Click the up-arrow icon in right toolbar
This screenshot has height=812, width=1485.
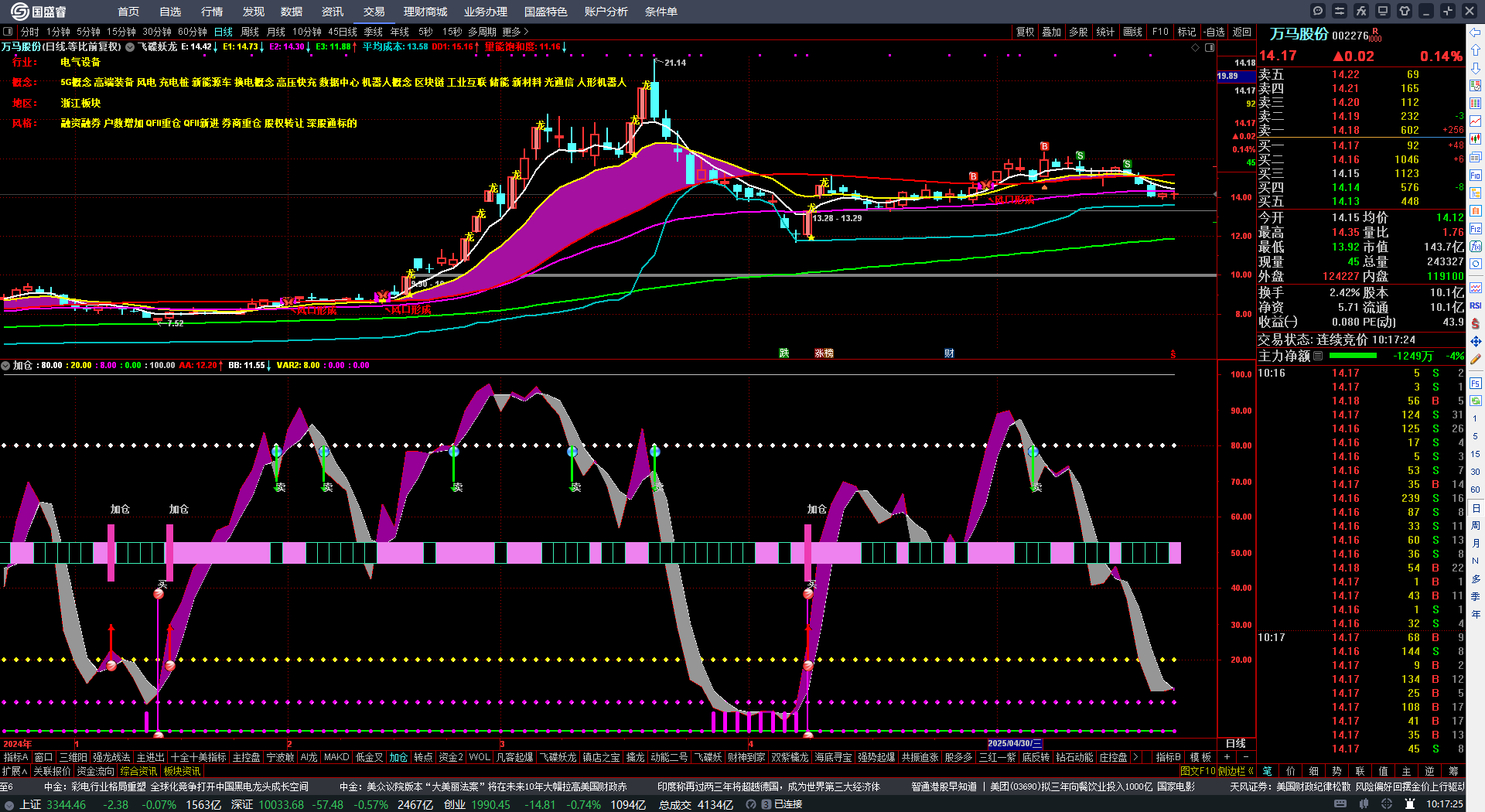1476,49
